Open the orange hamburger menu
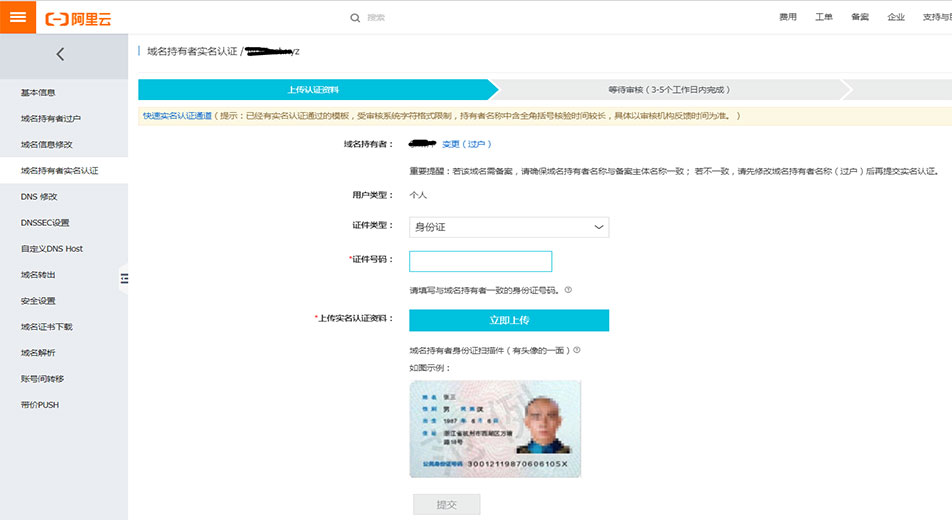Viewport: 952px width, 520px height. click(x=17, y=17)
